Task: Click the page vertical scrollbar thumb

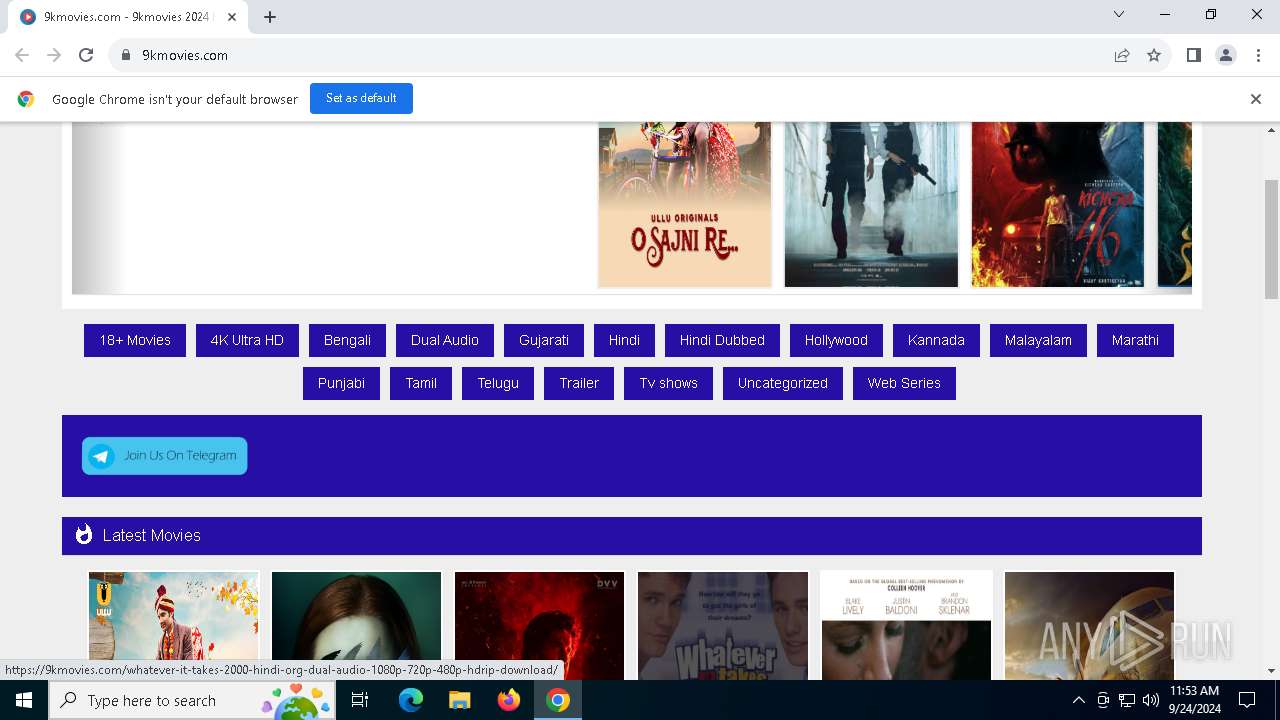Action: [x=1271, y=239]
